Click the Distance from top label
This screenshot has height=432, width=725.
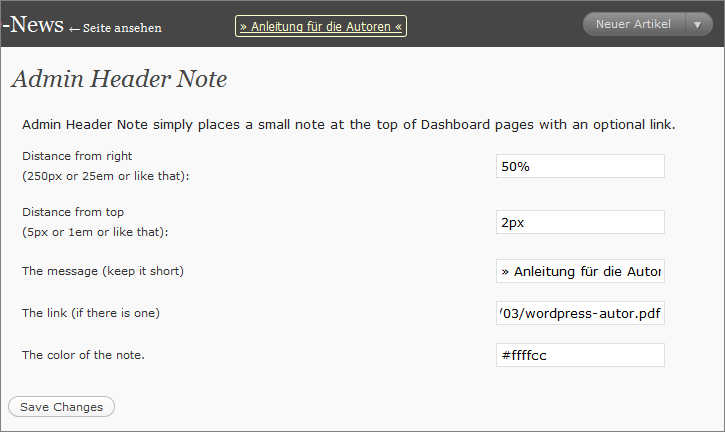tap(73, 212)
